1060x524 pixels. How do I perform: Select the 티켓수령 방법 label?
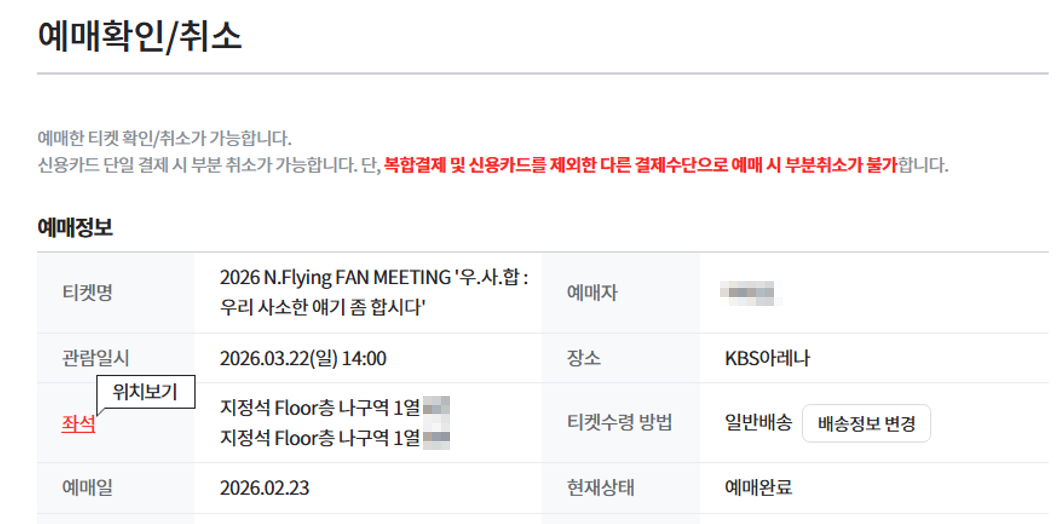pos(619,423)
